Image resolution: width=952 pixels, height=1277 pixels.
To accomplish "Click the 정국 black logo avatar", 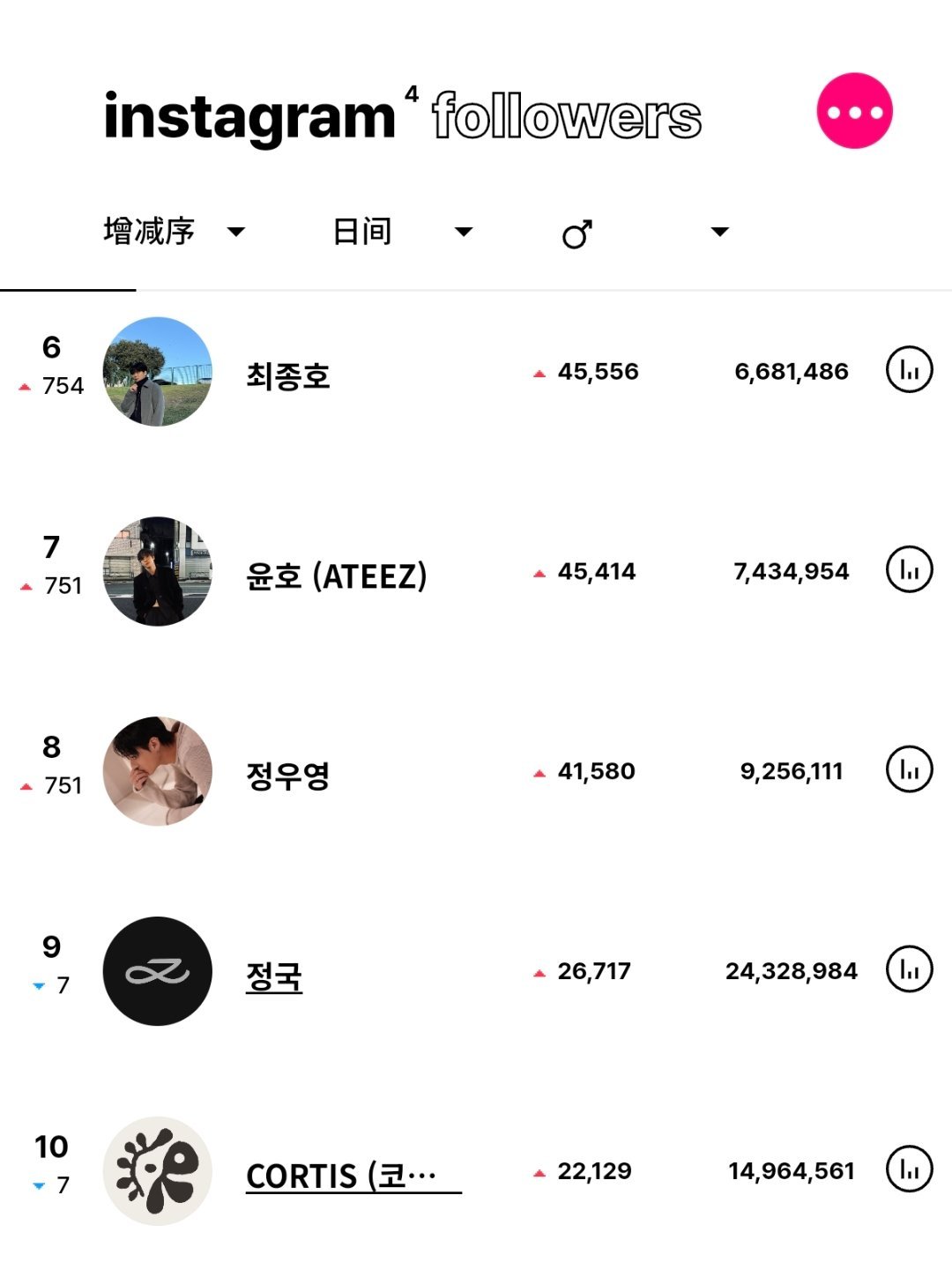I will (158, 971).
